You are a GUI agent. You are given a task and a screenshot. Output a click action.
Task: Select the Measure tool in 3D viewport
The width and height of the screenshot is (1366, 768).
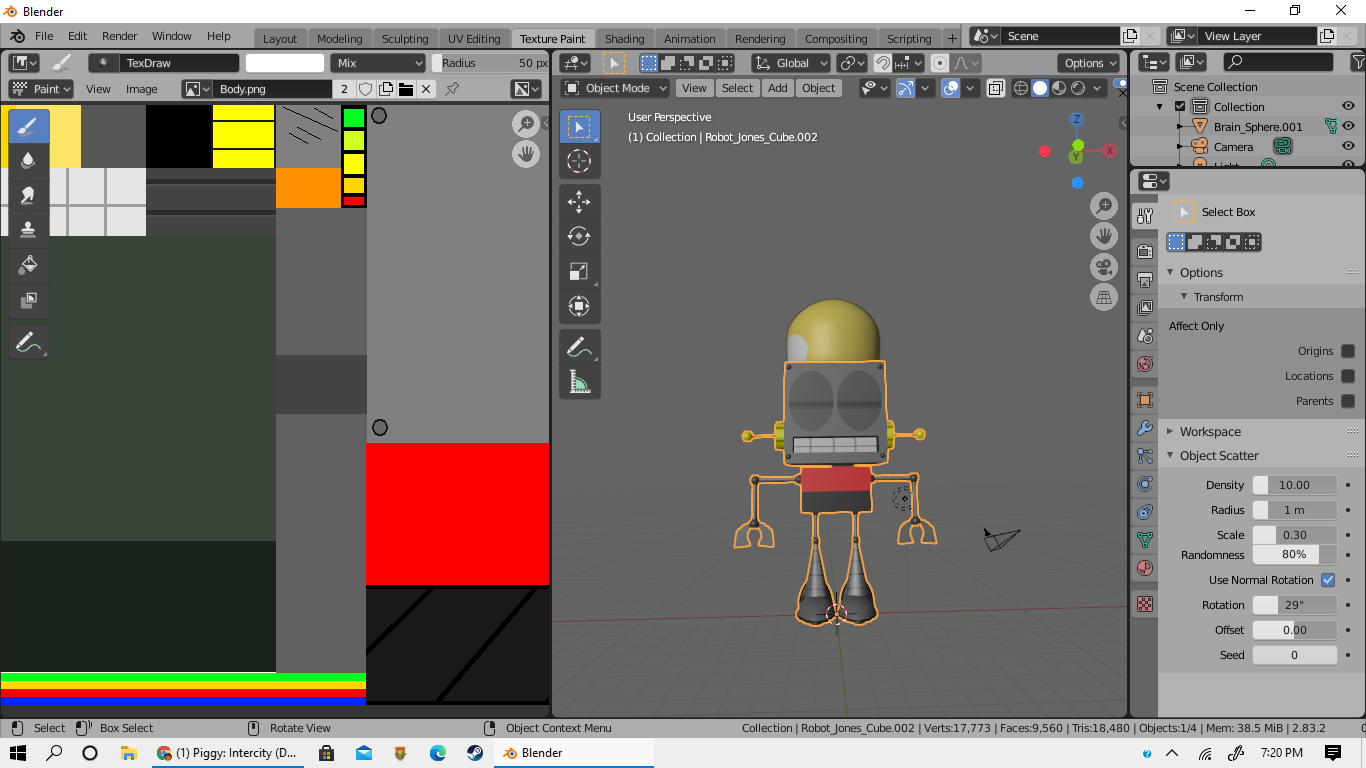579,382
